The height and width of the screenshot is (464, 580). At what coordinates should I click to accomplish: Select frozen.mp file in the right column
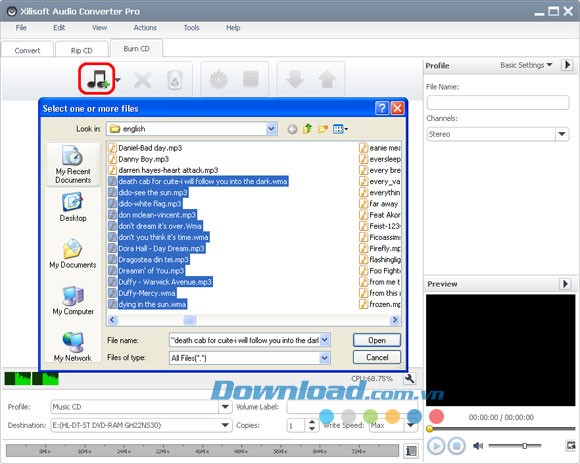click(x=380, y=304)
